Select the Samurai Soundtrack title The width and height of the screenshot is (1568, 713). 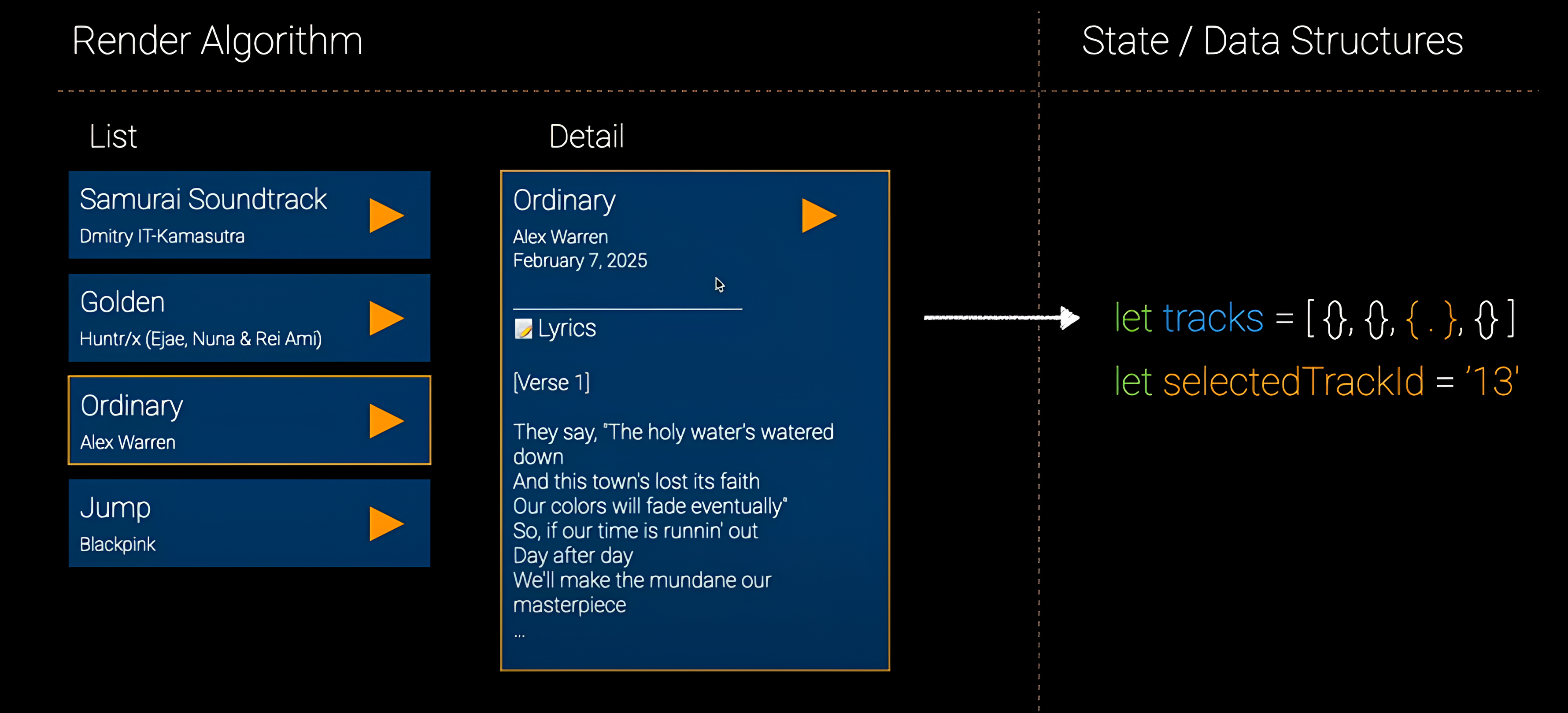click(x=203, y=199)
